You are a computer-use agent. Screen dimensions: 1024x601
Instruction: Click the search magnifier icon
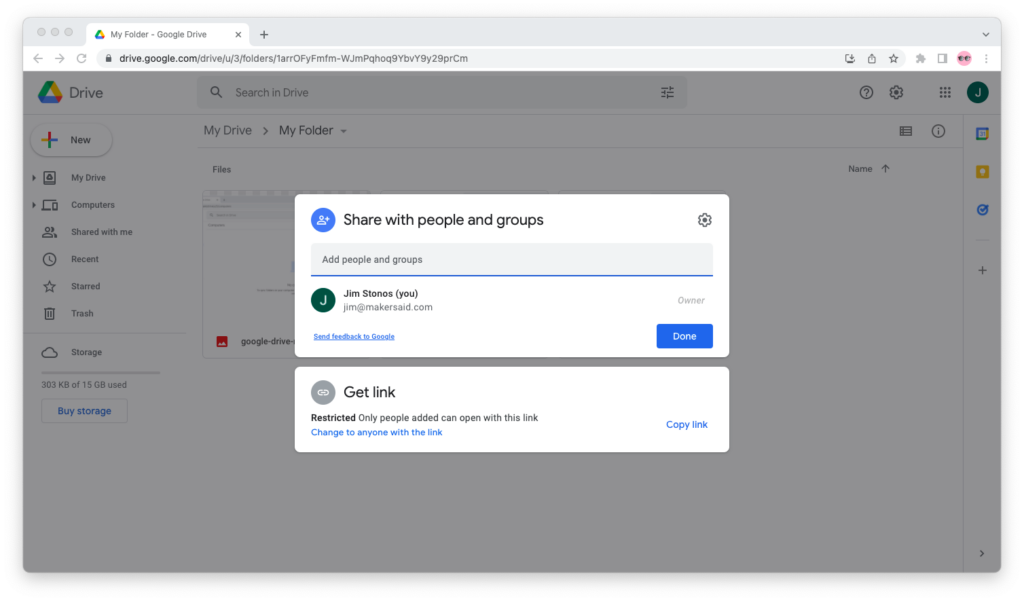(x=216, y=92)
